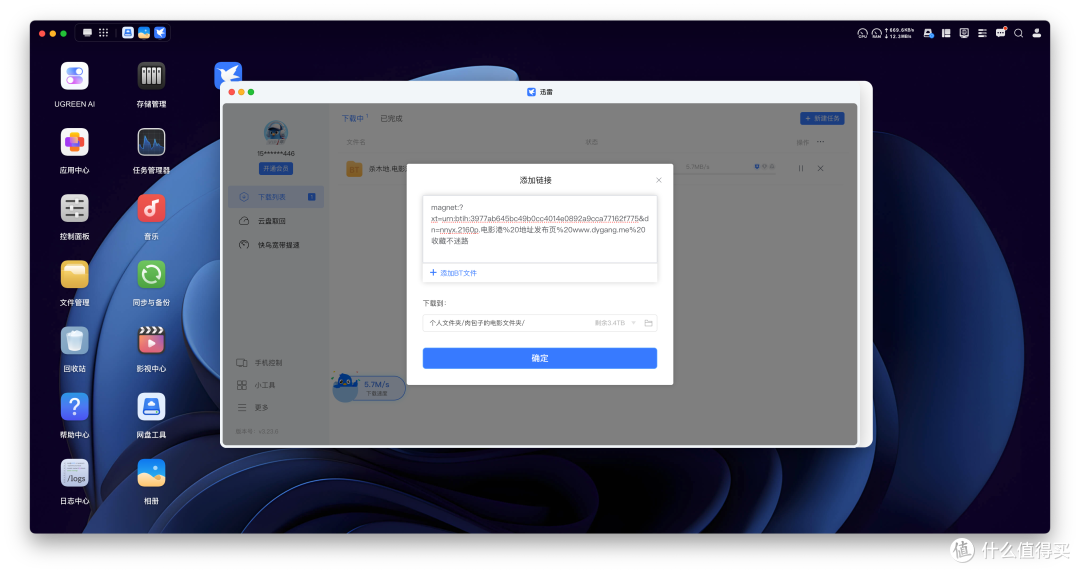The image size is (1080, 573).
Task: Open 小工具 in Xunlei sidebar
Action: tap(256, 385)
